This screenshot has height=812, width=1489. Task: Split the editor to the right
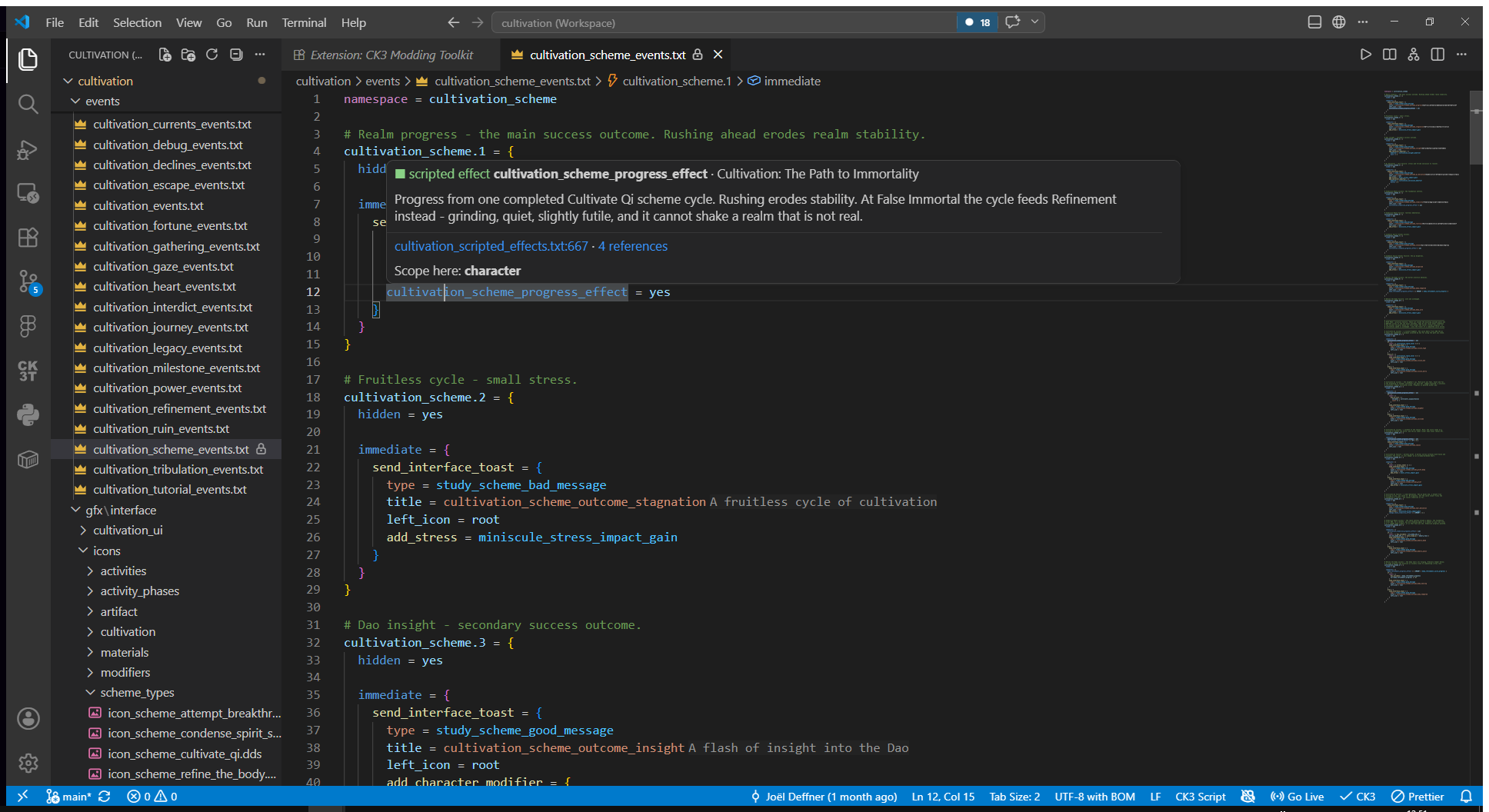1437,55
